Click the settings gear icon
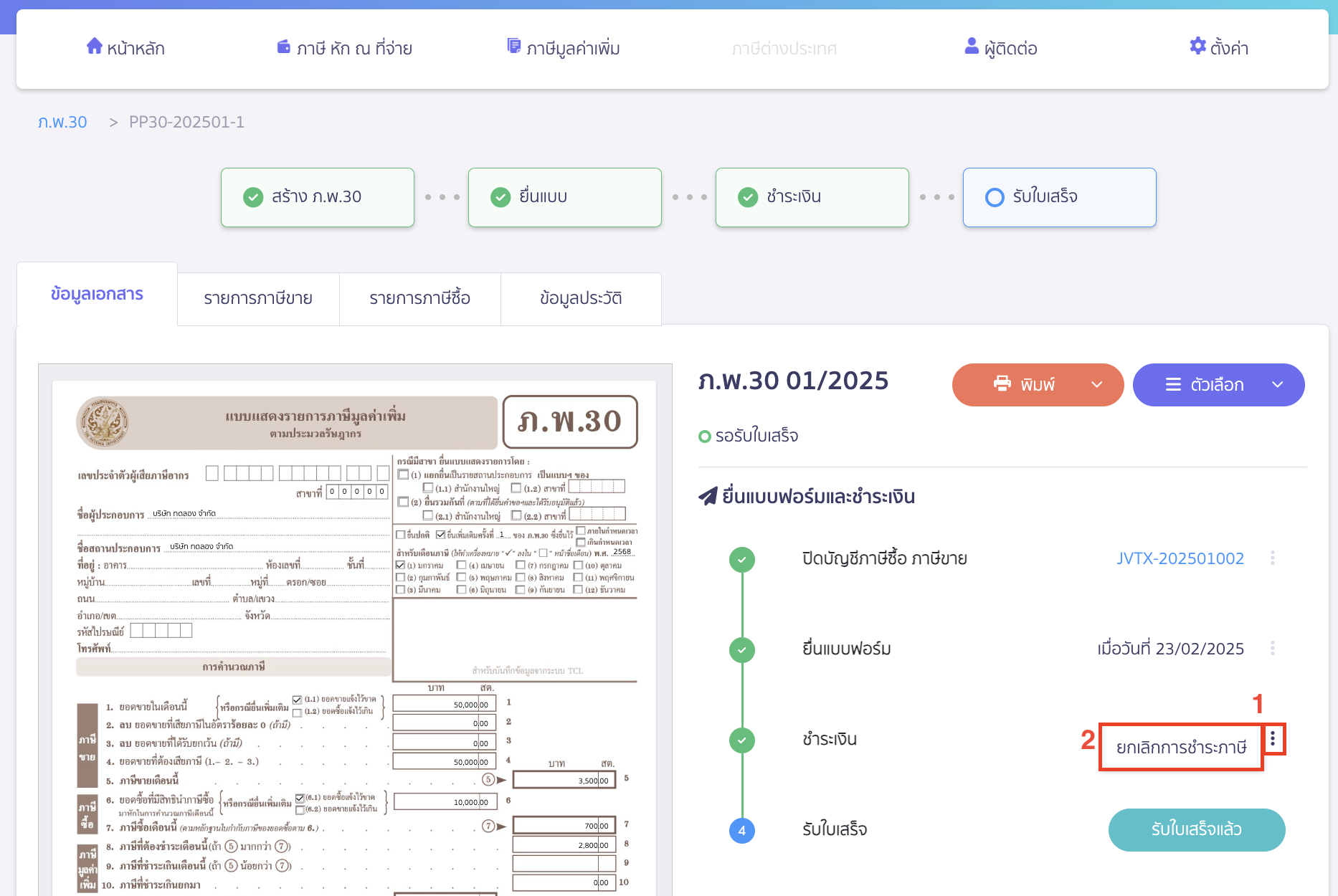 tap(1197, 47)
